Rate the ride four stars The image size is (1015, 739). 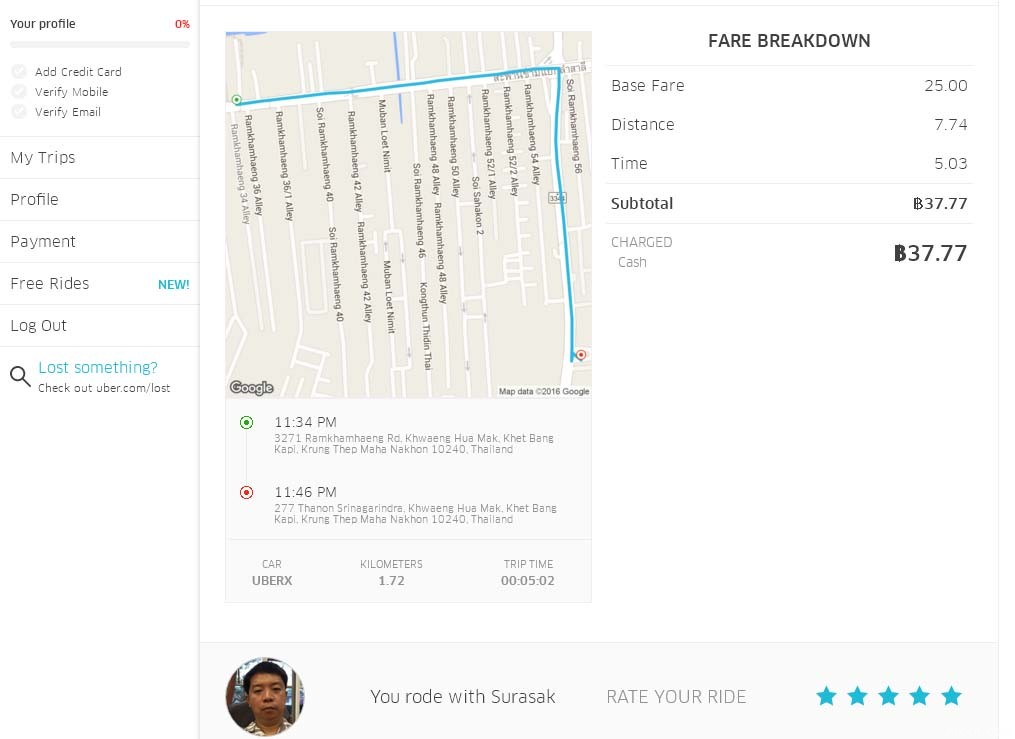click(x=920, y=696)
